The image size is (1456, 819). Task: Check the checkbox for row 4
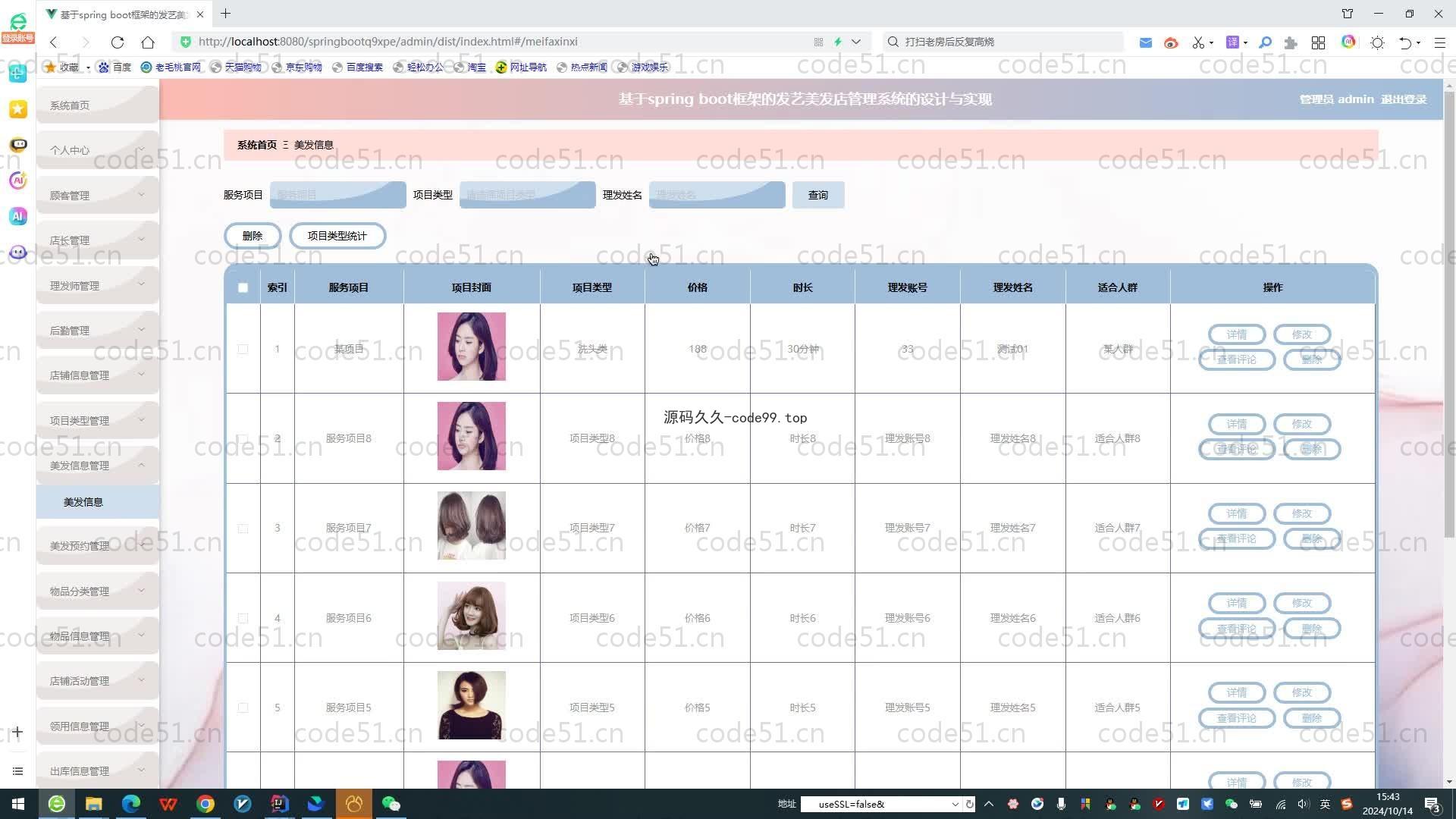(x=243, y=618)
